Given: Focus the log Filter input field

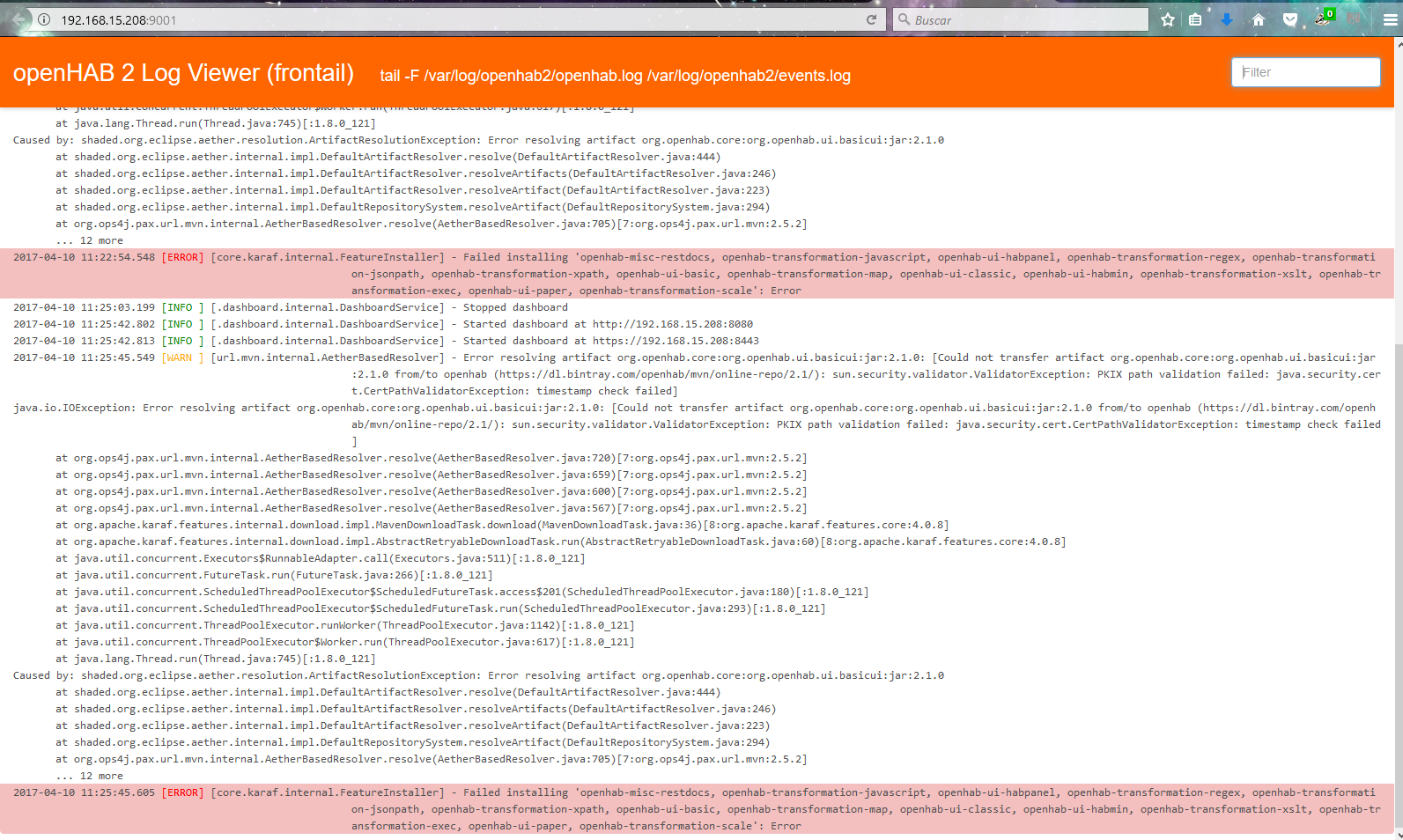Looking at the screenshot, I should pos(1305,72).
